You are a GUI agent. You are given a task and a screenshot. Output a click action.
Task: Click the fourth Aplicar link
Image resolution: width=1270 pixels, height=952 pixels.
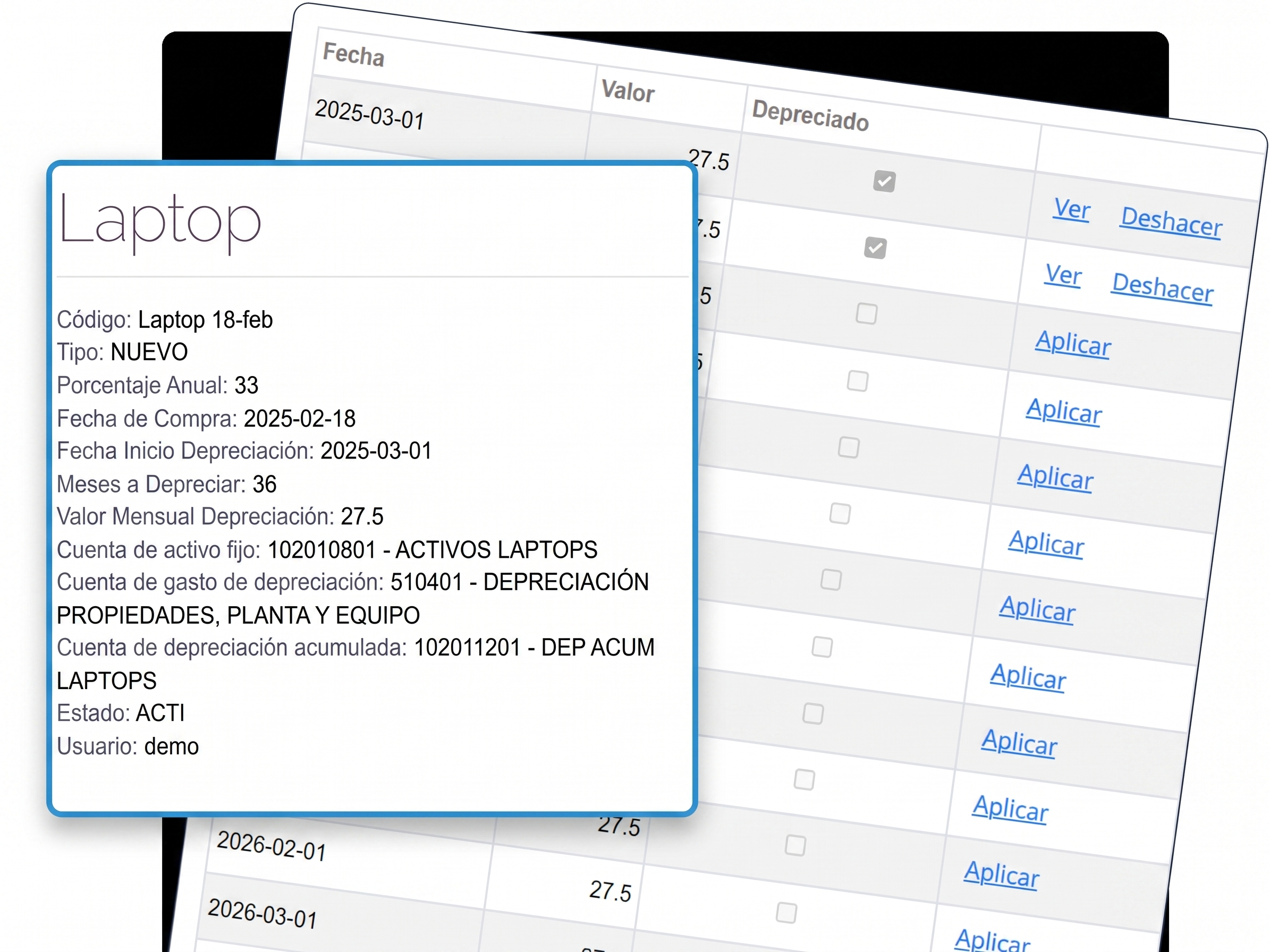[x=1046, y=543]
